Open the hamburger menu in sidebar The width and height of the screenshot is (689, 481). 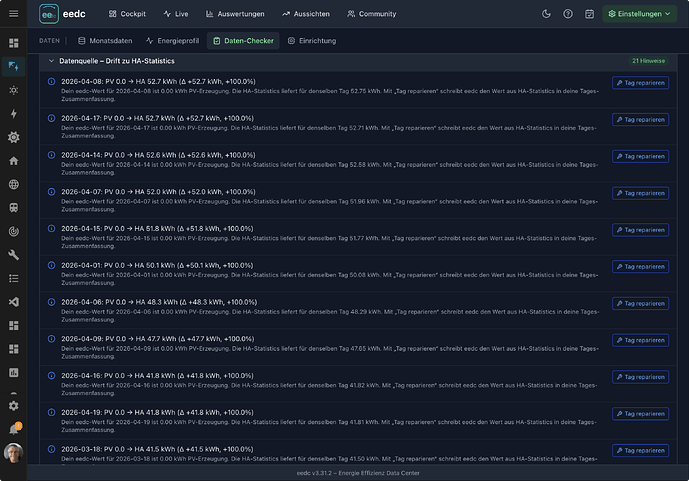pyautogui.click(x=14, y=14)
